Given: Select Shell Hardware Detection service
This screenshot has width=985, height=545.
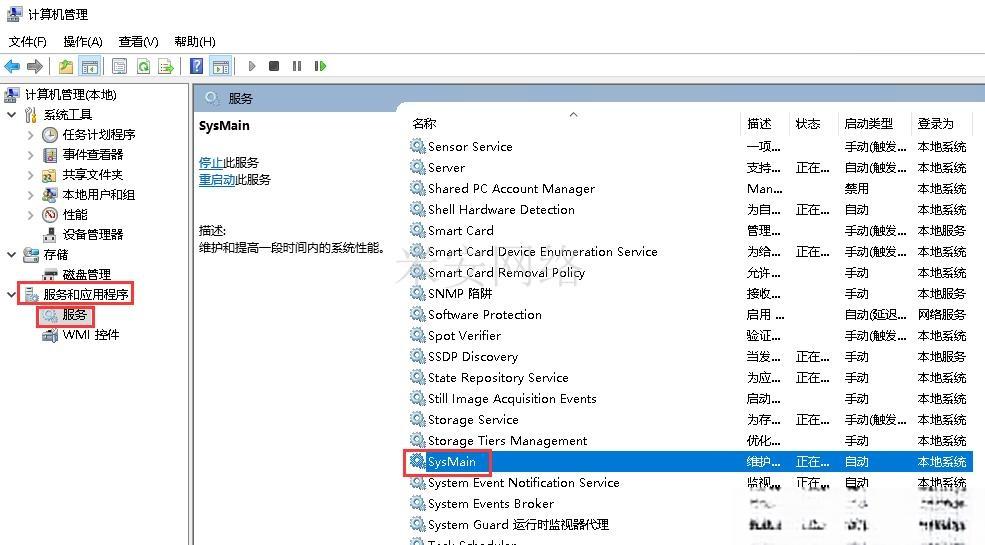Looking at the screenshot, I should [690, 210].
